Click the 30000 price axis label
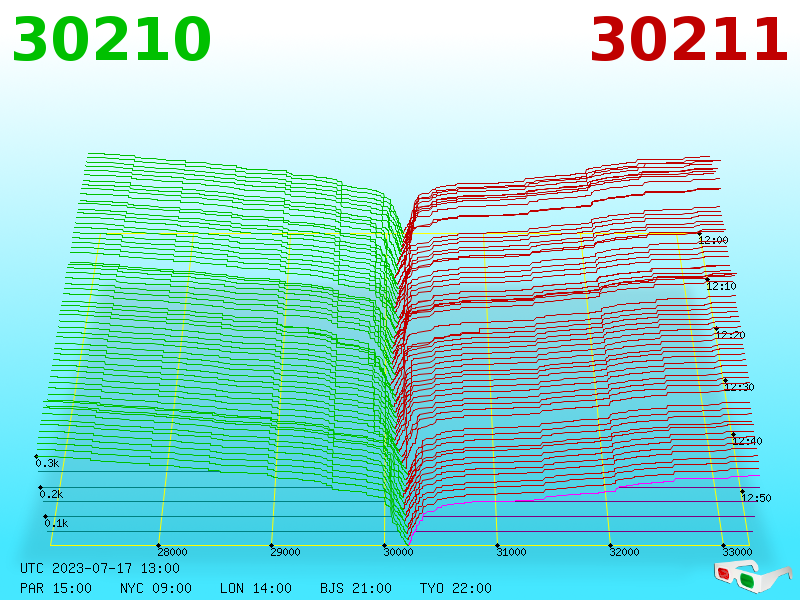This screenshot has height=600, width=800. coord(398,552)
